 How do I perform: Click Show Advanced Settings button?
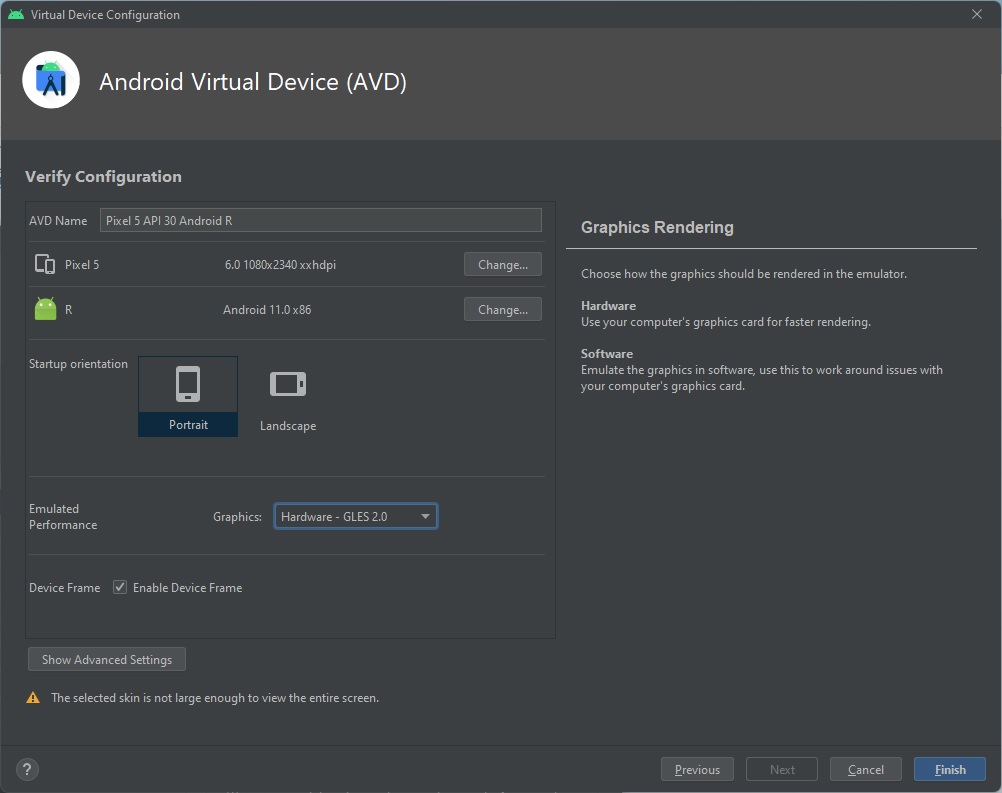[107, 659]
